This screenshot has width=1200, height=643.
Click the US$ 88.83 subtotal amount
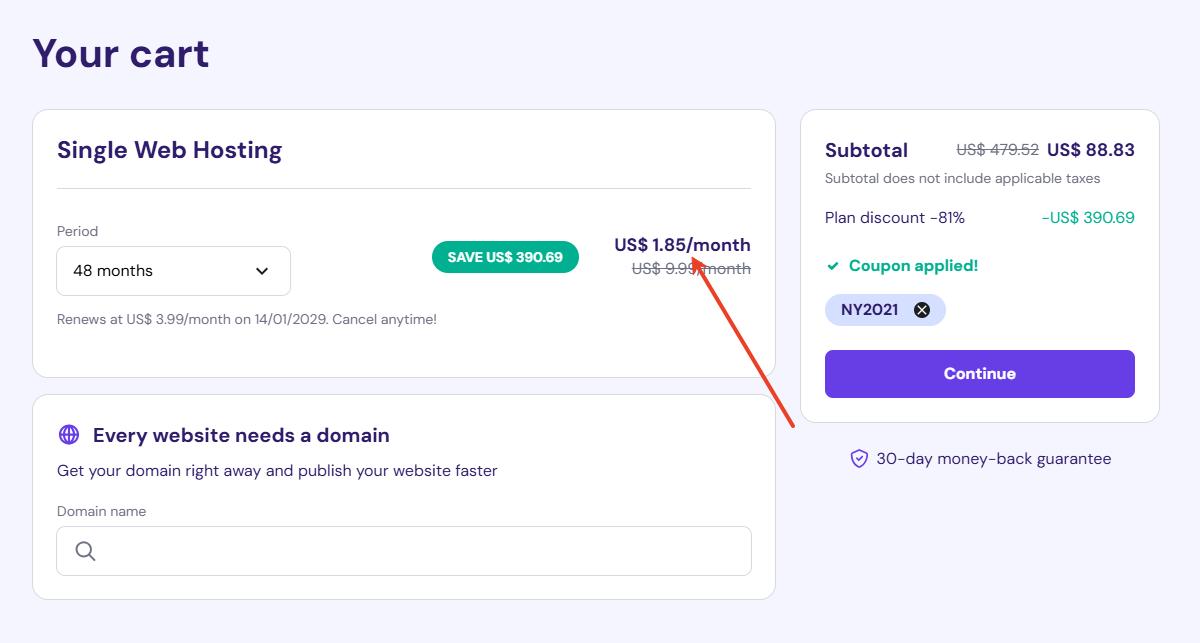tap(1090, 150)
